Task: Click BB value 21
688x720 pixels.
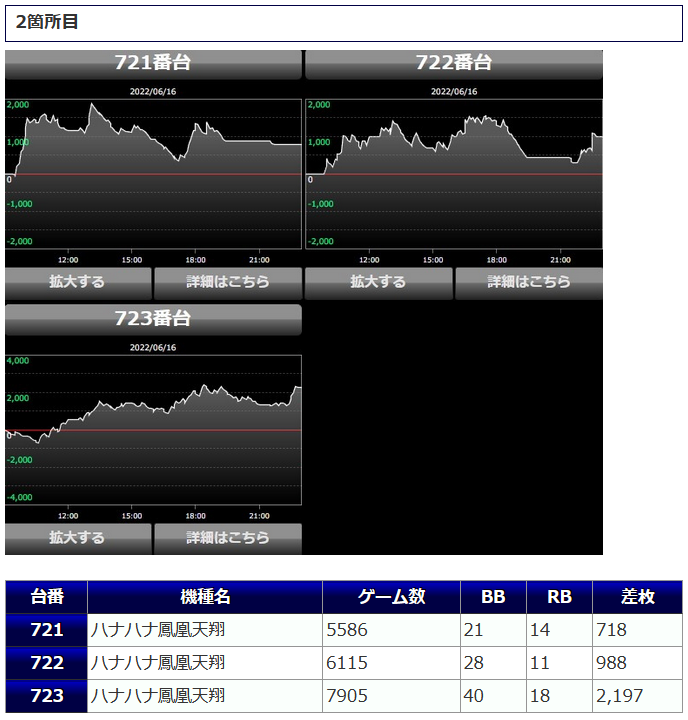Action: 474,630
